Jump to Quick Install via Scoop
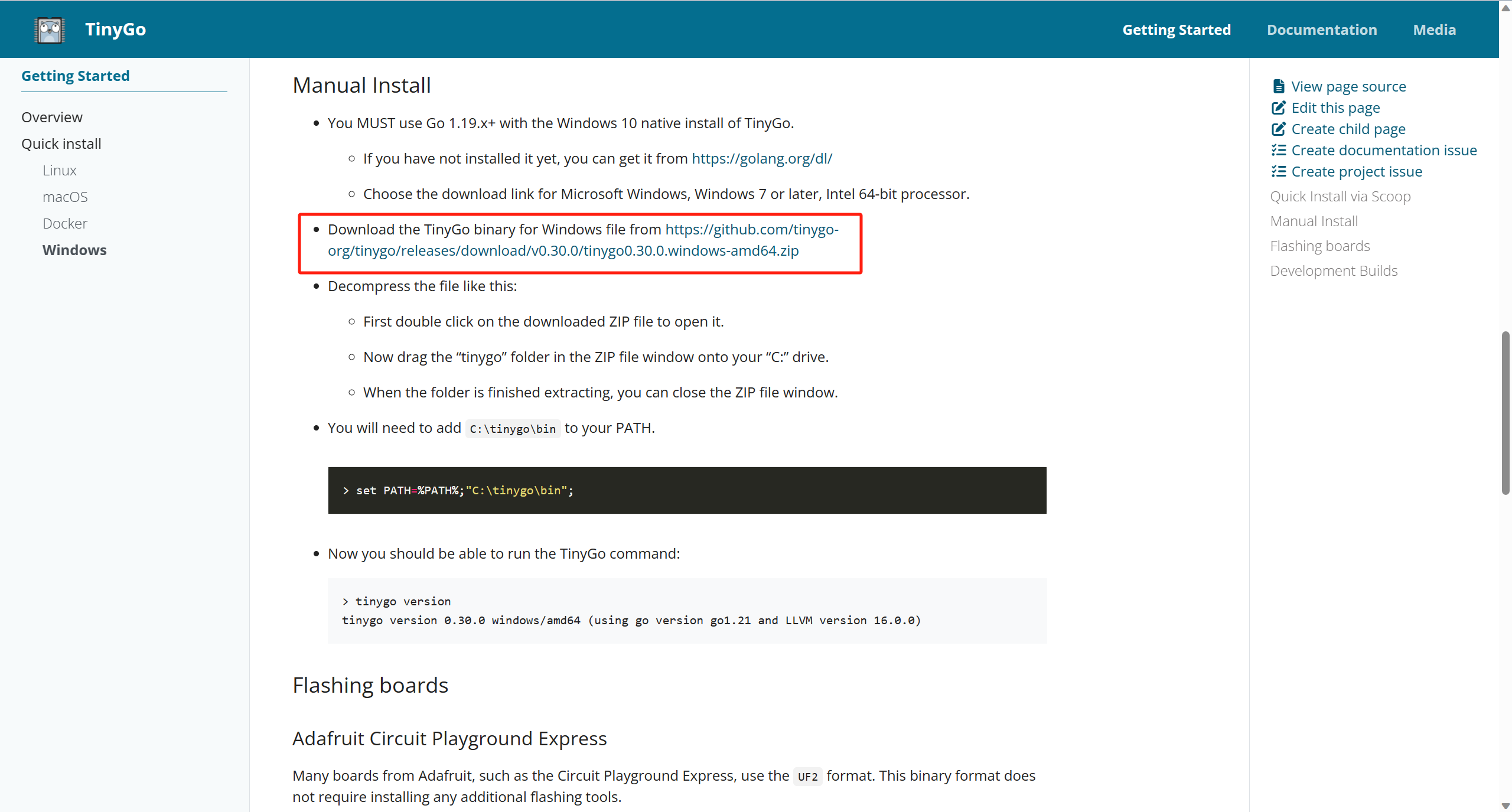The image size is (1512, 812). click(x=1340, y=196)
